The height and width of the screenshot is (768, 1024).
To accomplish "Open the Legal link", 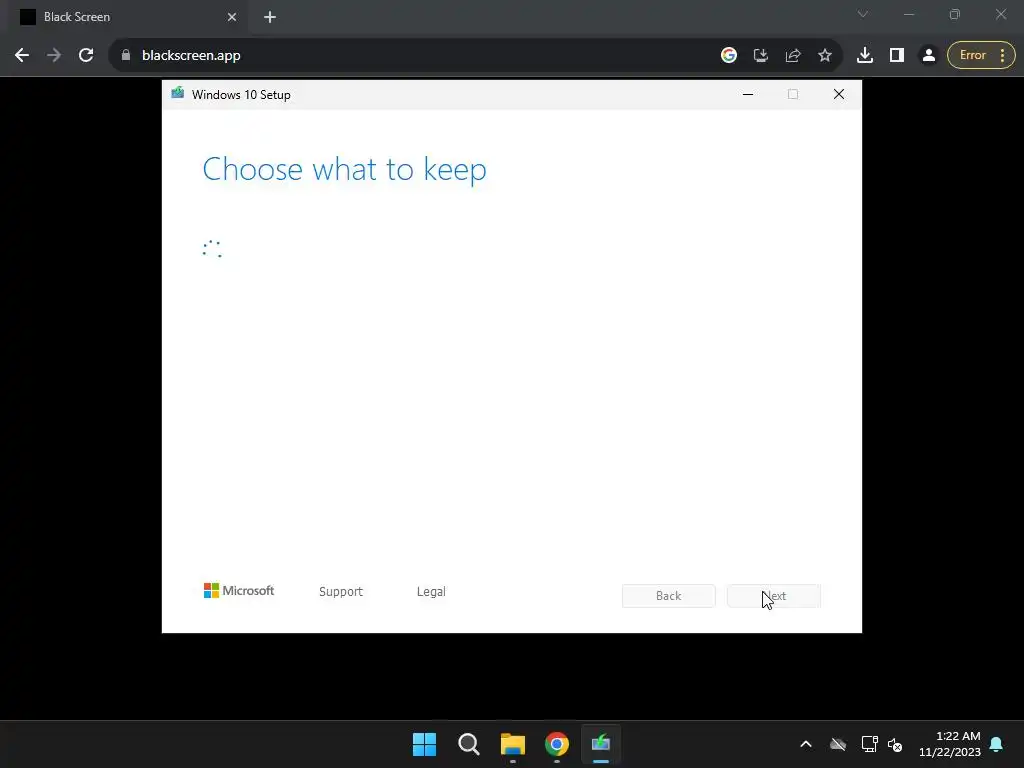I will point(431,592).
